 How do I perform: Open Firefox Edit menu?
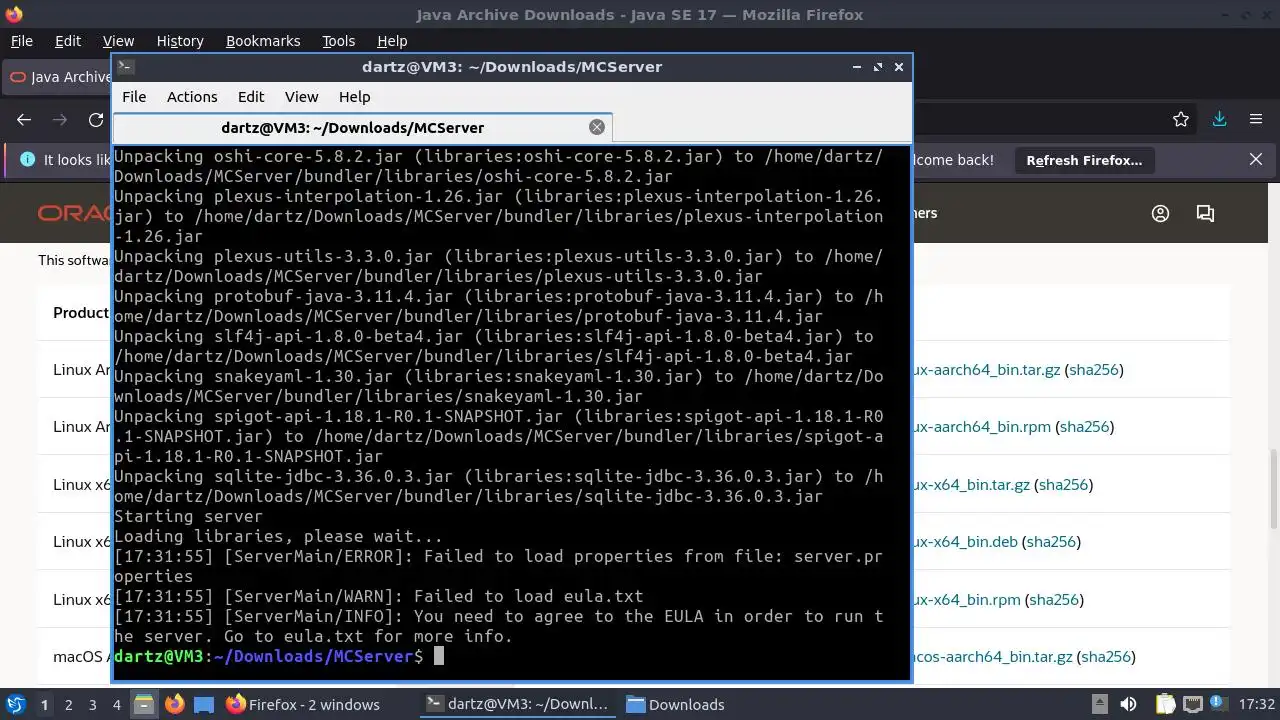(x=68, y=41)
